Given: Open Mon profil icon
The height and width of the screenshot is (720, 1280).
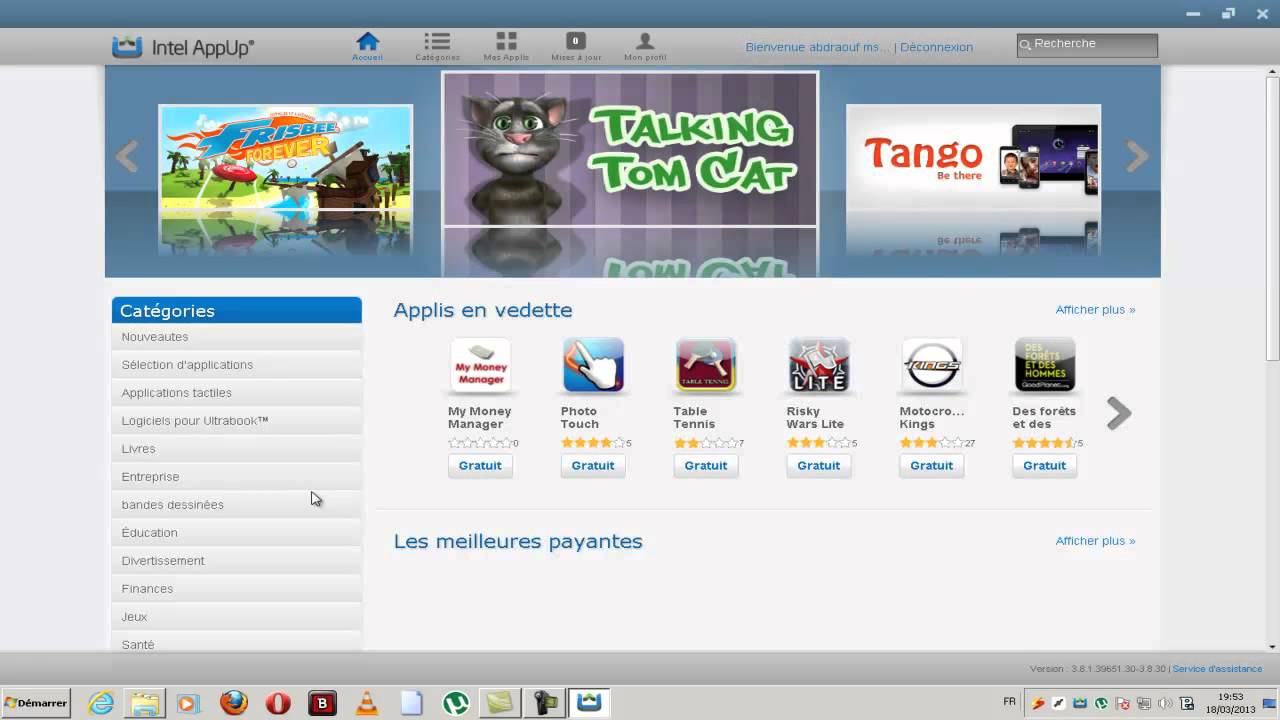Looking at the screenshot, I should 645,41.
